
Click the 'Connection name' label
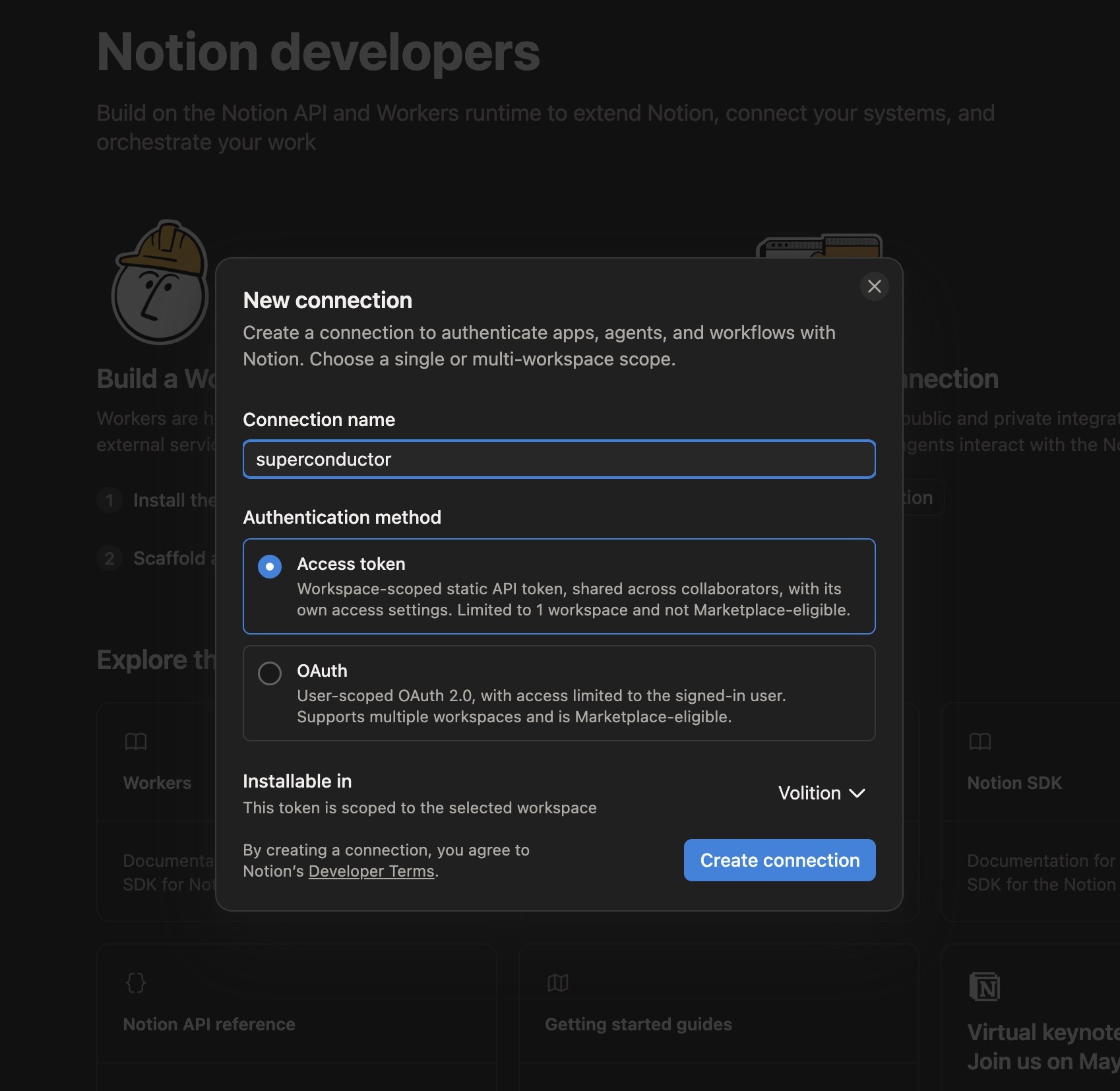[319, 420]
